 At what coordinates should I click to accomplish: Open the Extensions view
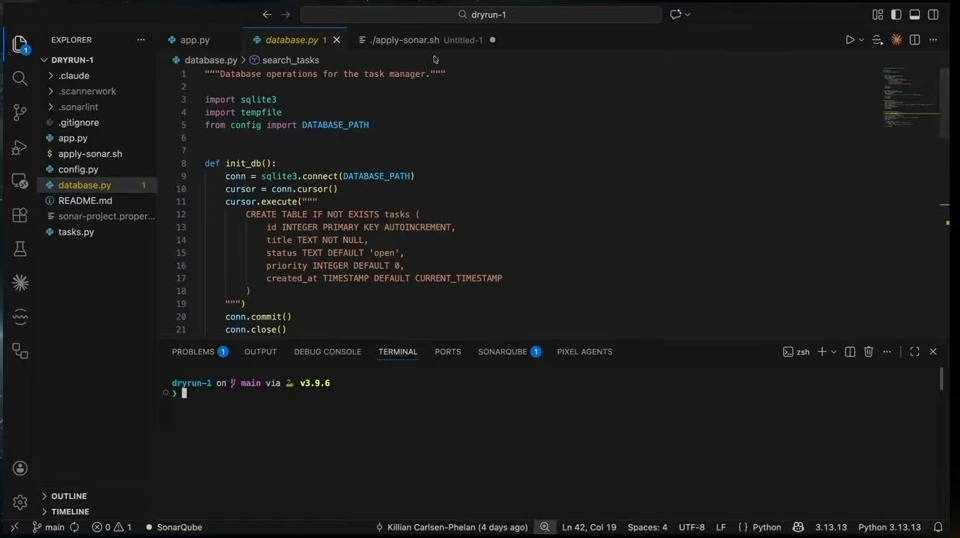[x=20, y=215]
